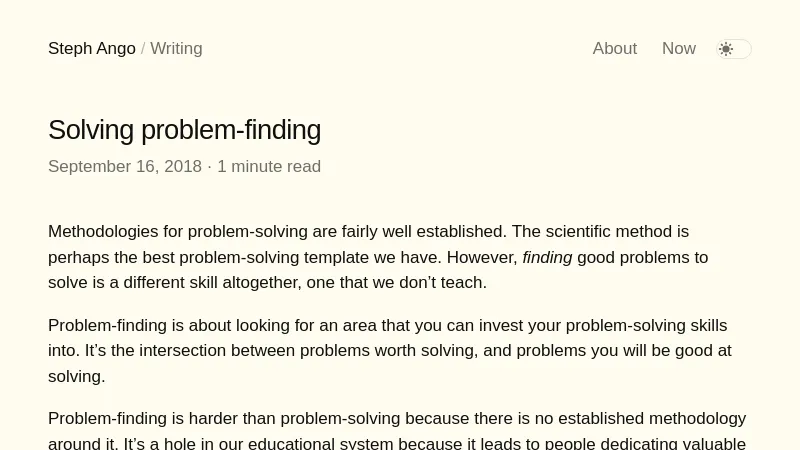Click the "Solving problem-finding" article title
This screenshot has width=800, height=450.
pos(184,130)
